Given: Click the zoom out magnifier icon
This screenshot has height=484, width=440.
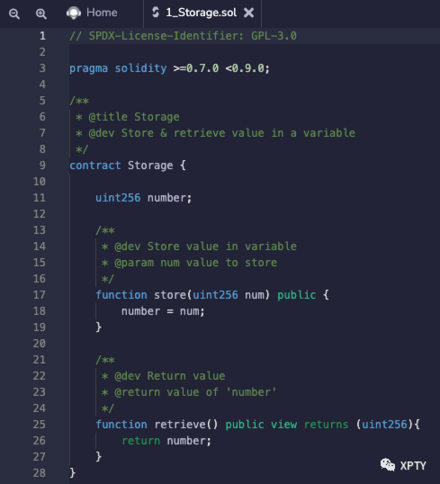Looking at the screenshot, I should (14, 14).
